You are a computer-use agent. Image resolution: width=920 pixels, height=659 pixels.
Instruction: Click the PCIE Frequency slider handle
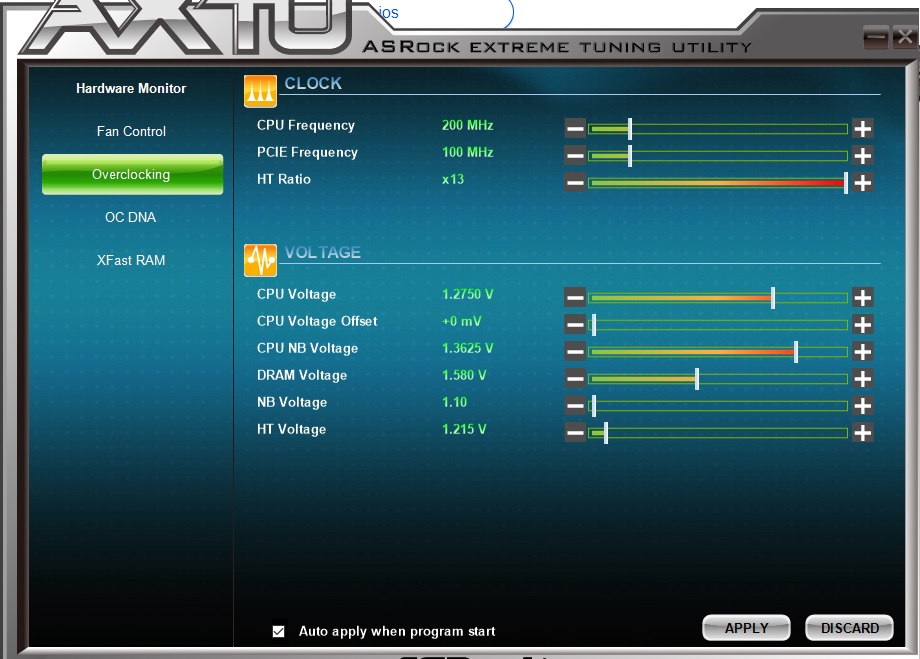[630, 156]
